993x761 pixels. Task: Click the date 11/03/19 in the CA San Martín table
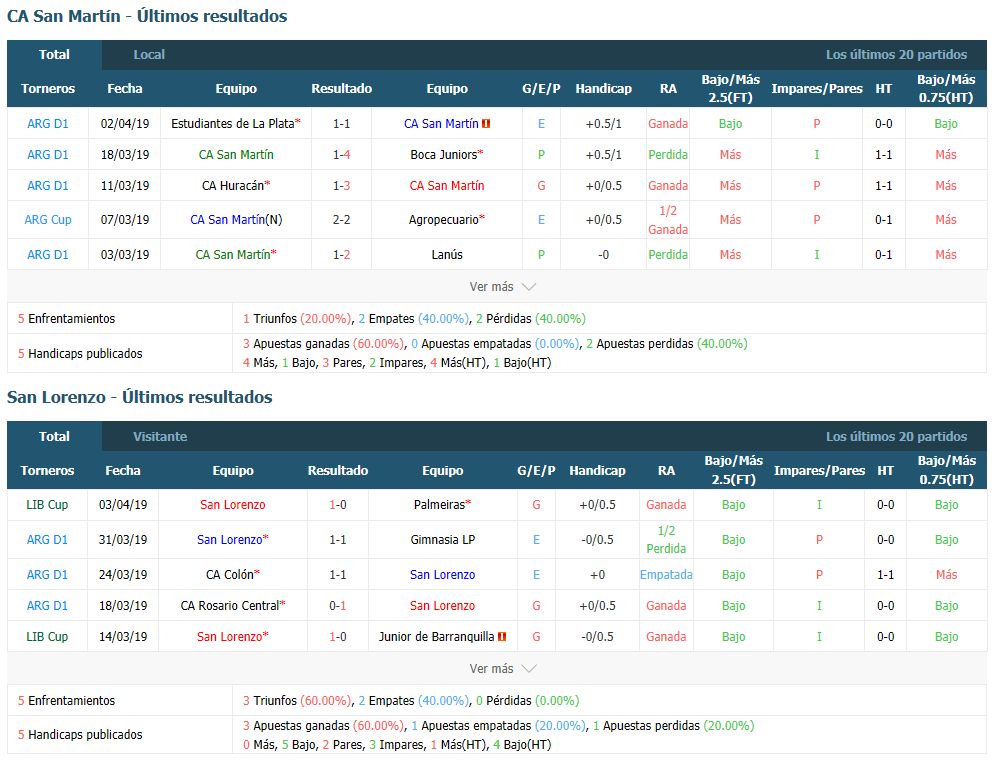click(x=125, y=186)
